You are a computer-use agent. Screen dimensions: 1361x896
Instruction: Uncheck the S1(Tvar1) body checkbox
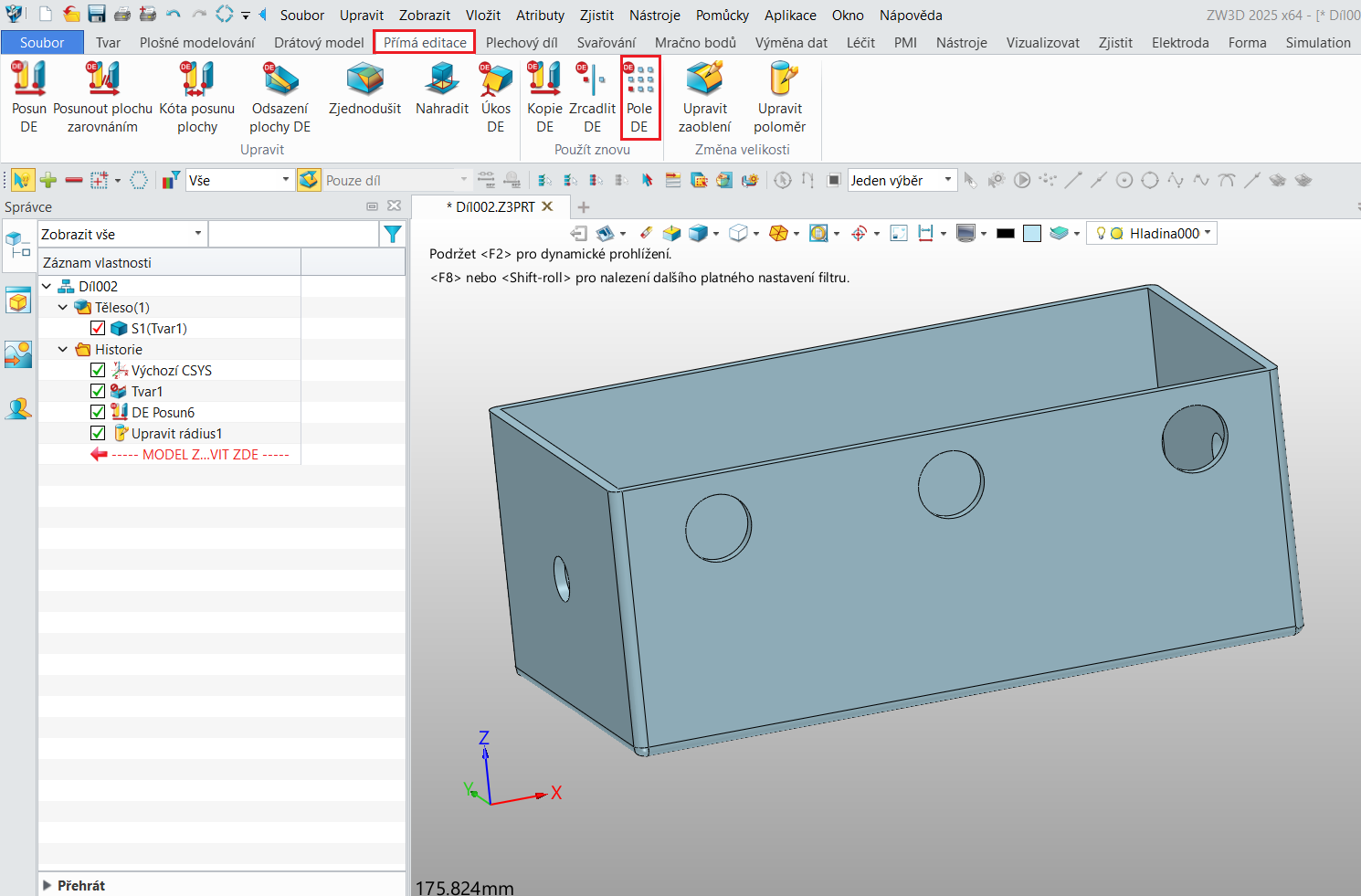(x=98, y=328)
